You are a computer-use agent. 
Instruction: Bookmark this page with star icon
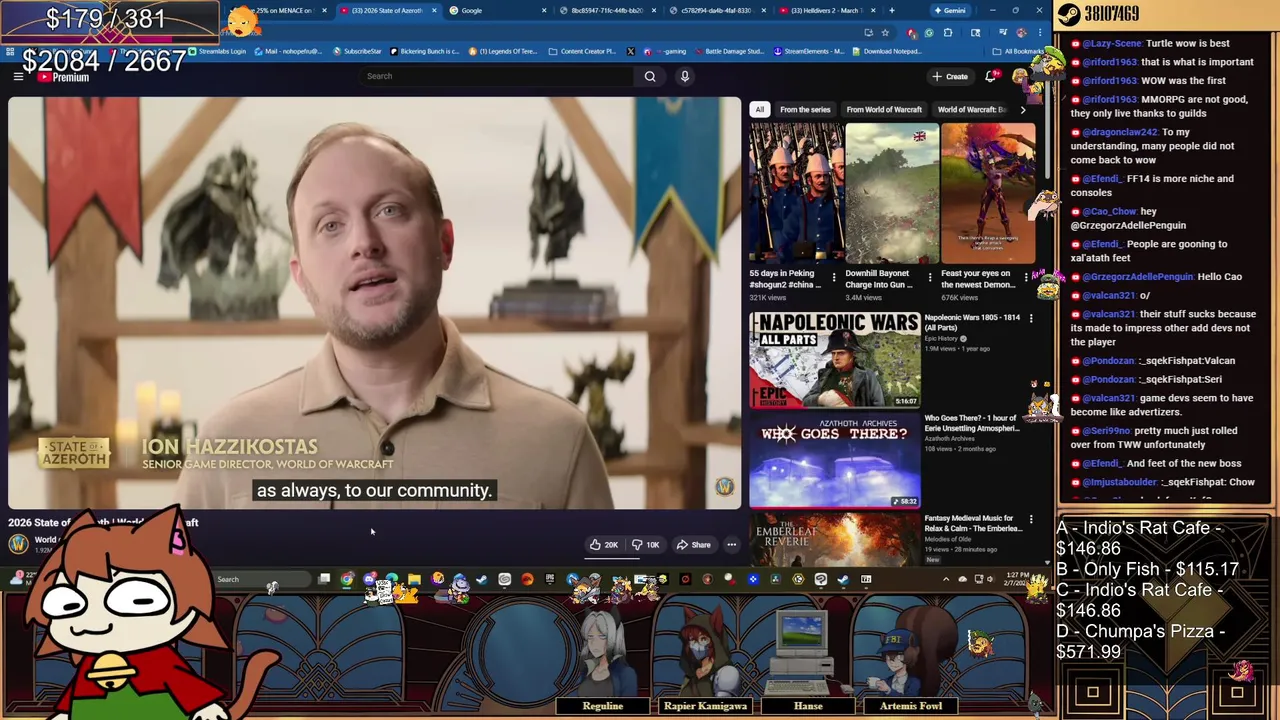pyautogui.click(x=885, y=32)
